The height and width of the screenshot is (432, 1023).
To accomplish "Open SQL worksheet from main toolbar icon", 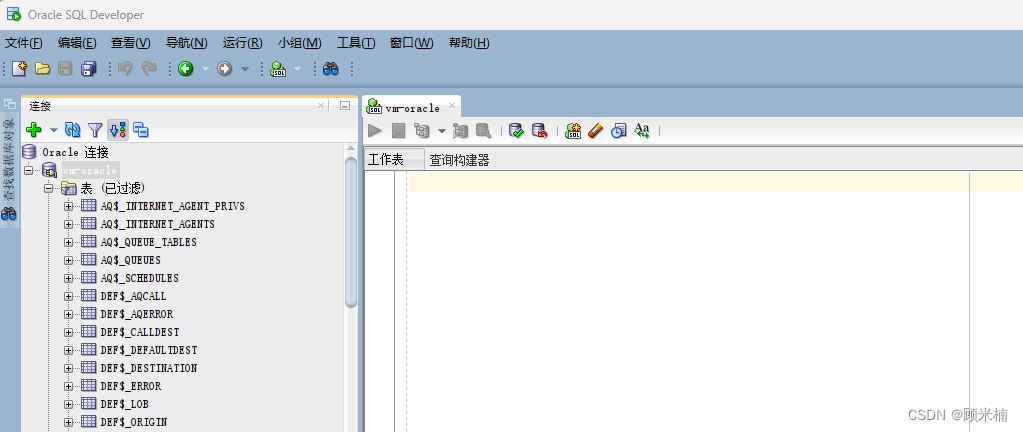I will (279, 69).
